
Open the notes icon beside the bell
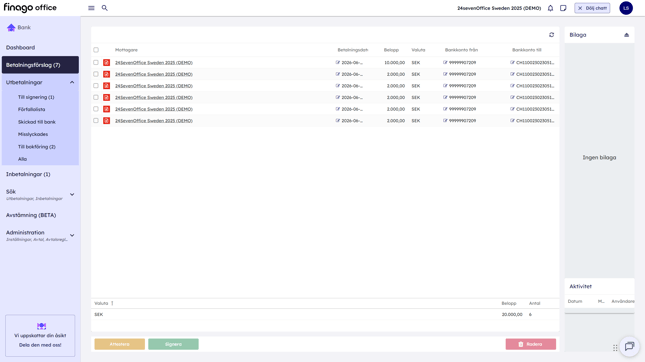pyautogui.click(x=563, y=8)
